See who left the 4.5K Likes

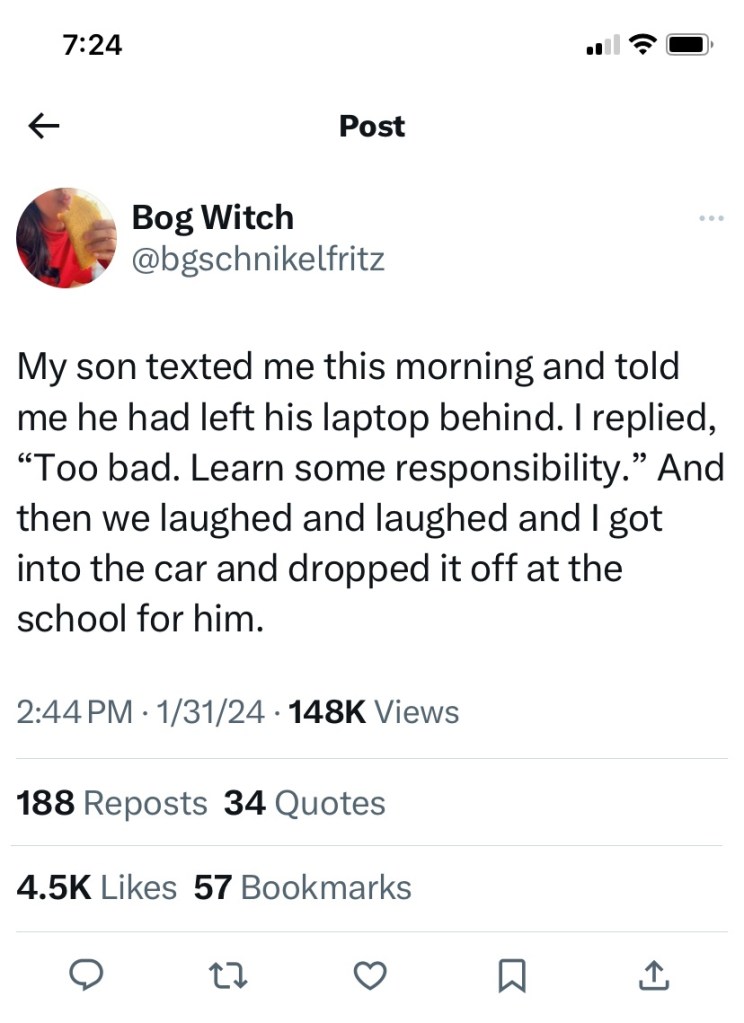[96, 887]
